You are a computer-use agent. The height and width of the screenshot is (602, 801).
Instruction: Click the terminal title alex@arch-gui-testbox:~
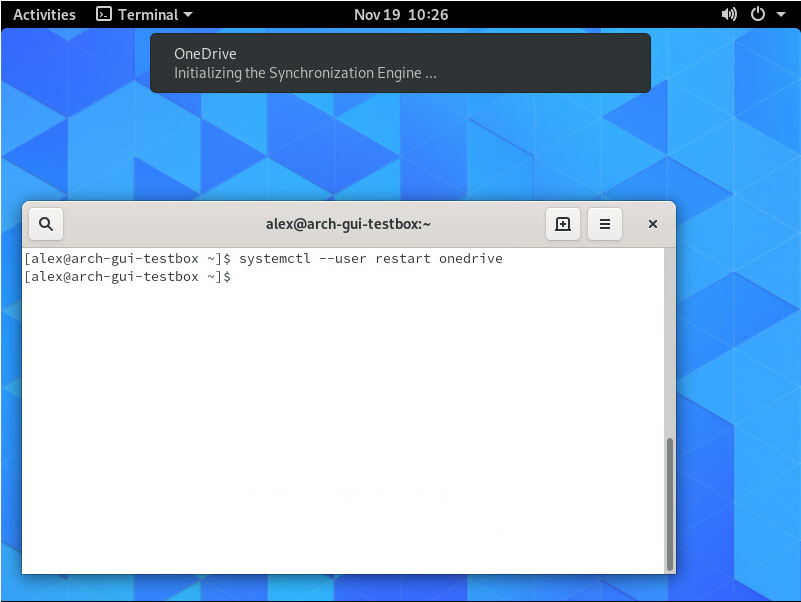pyautogui.click(x=348, y=224)
